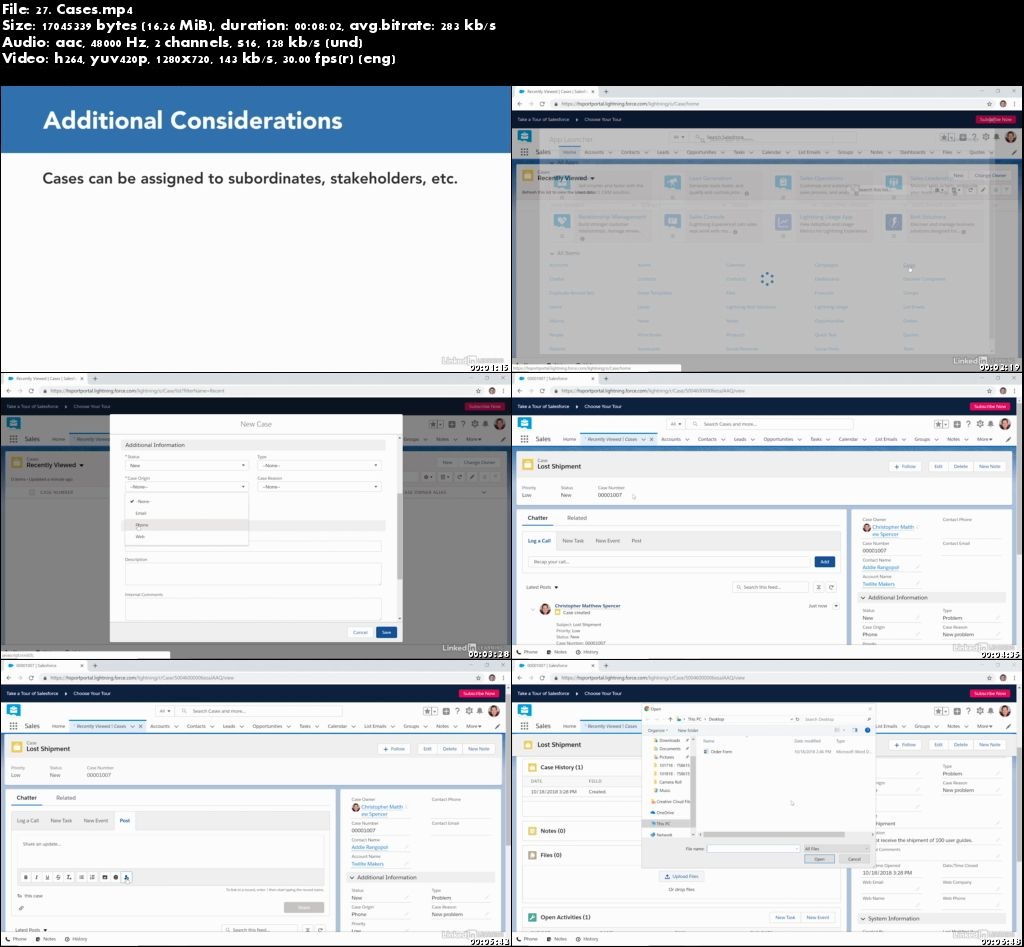Click Remove Formatting in the 00:05:43 Post editor
The height and width of the screenshot is (947, 1024).
[x=69, y=877]
